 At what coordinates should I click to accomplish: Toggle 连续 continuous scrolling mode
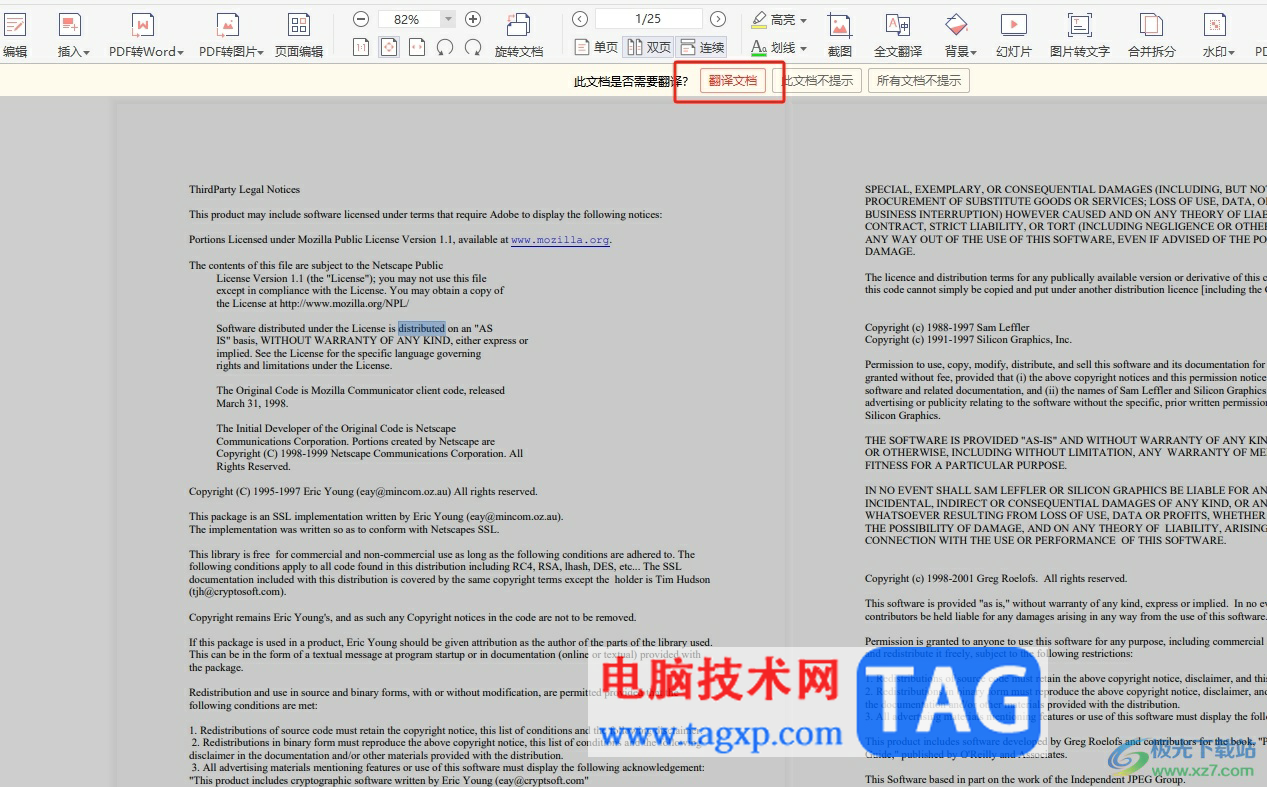(702, 47)
